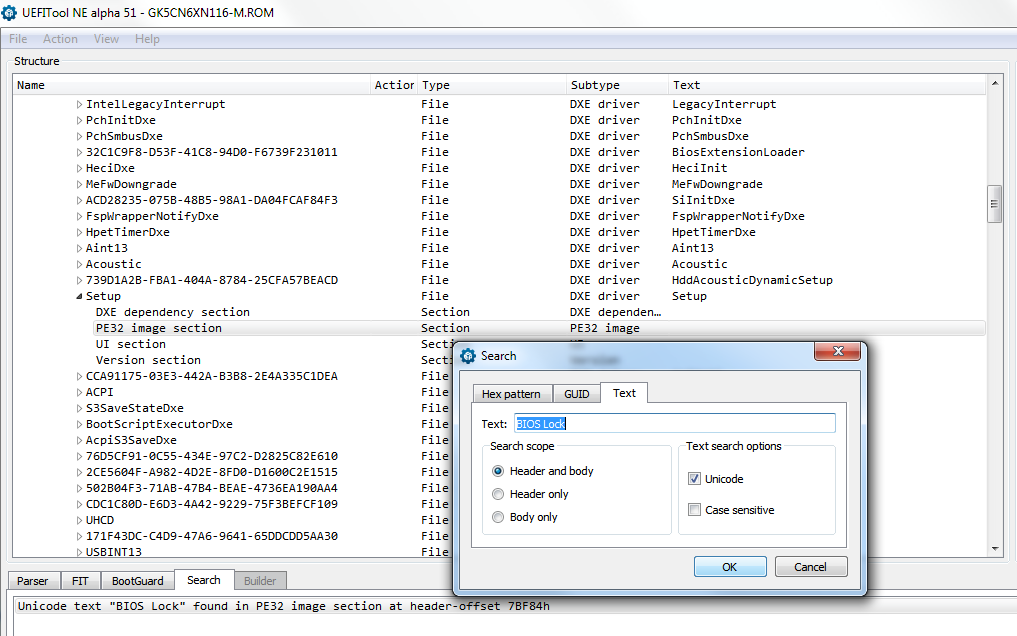The height and width of the screenshot is (636, 1017).
Task: Click the scroll down arrow of Structure tree
Action: tap(994, 549)
